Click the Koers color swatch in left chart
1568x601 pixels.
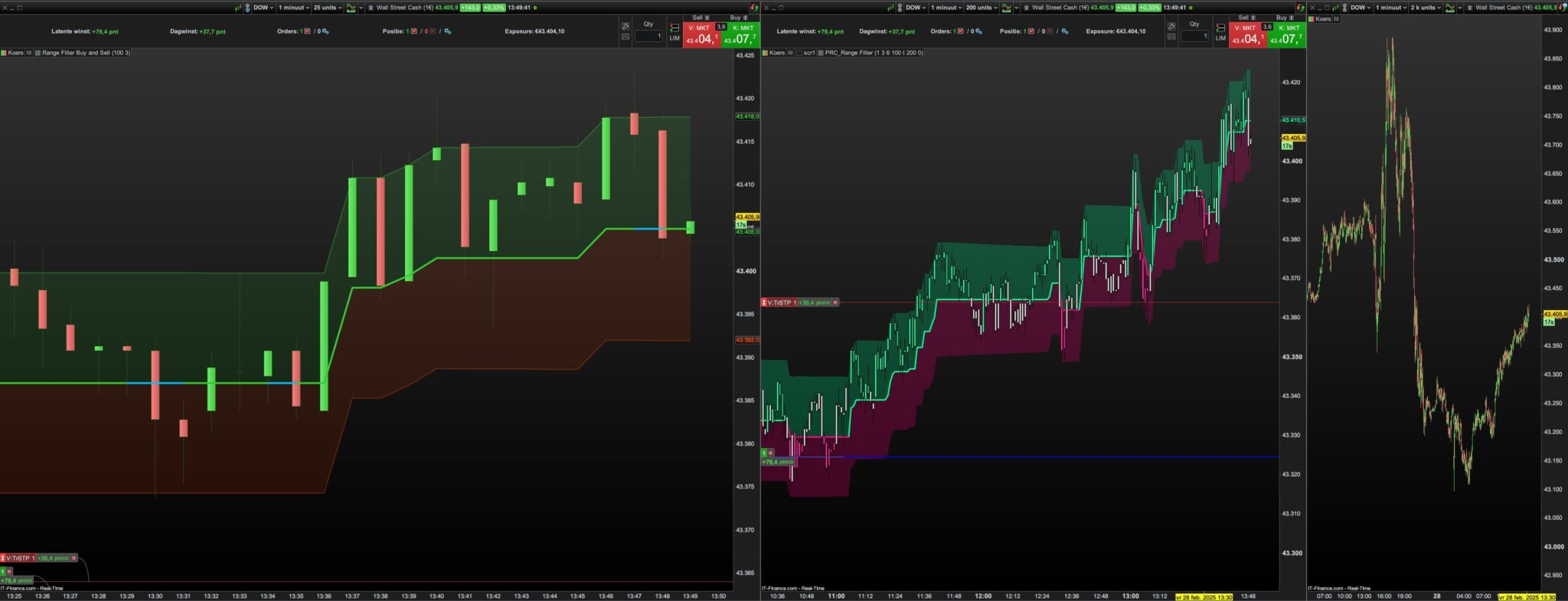point(4,53)
